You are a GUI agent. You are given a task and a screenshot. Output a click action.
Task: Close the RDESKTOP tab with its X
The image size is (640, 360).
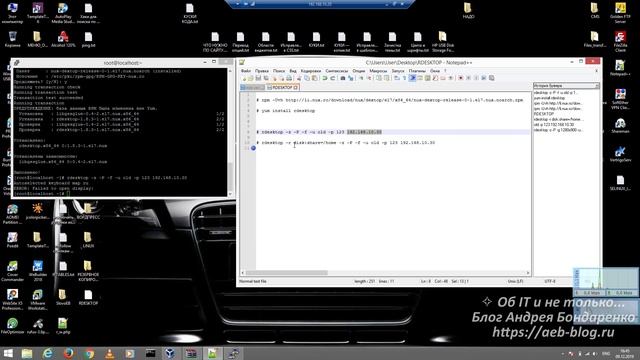(296, 87)
